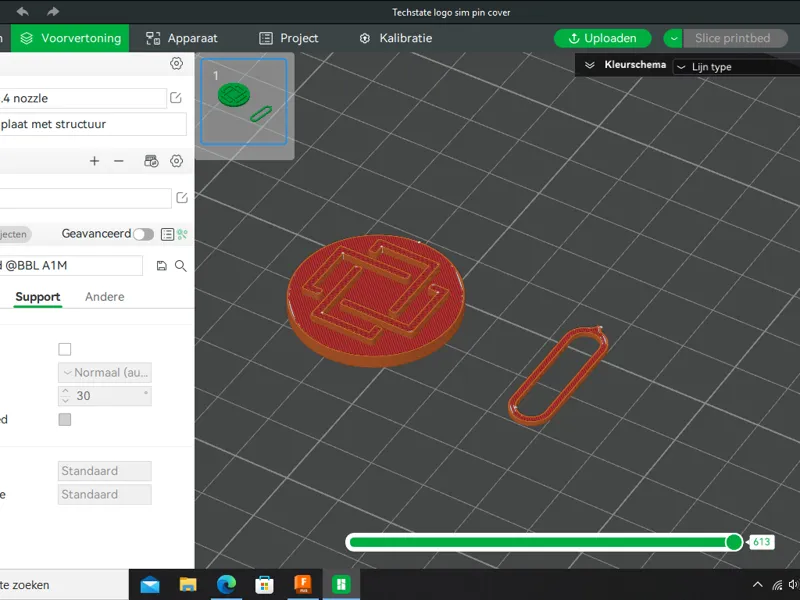This screenshot has height=600, width=800.
Task: Enable the support checkbox
Action: click(x=65, y=349)
